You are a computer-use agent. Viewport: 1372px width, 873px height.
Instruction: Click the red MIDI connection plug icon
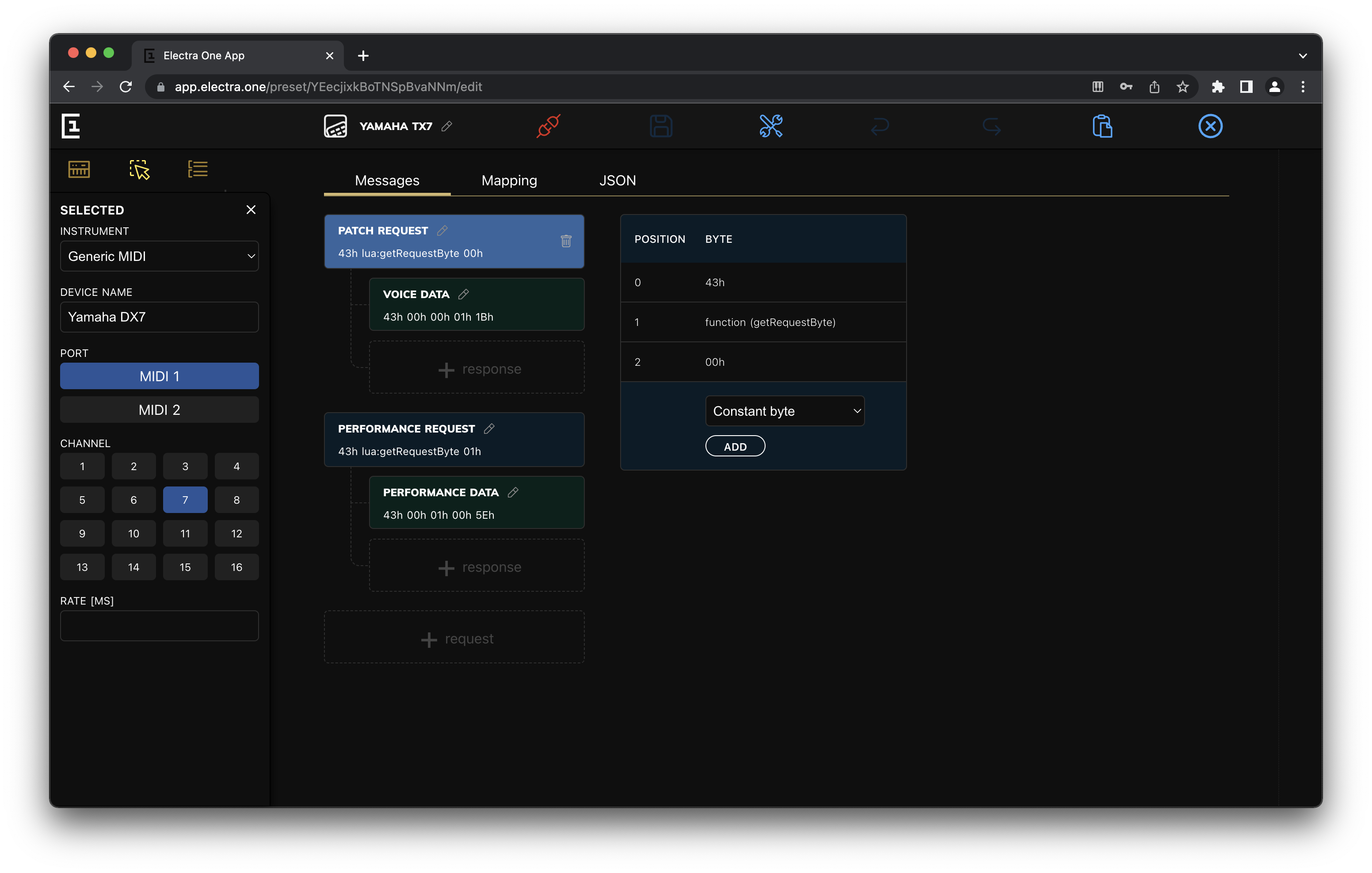[548, 126]
